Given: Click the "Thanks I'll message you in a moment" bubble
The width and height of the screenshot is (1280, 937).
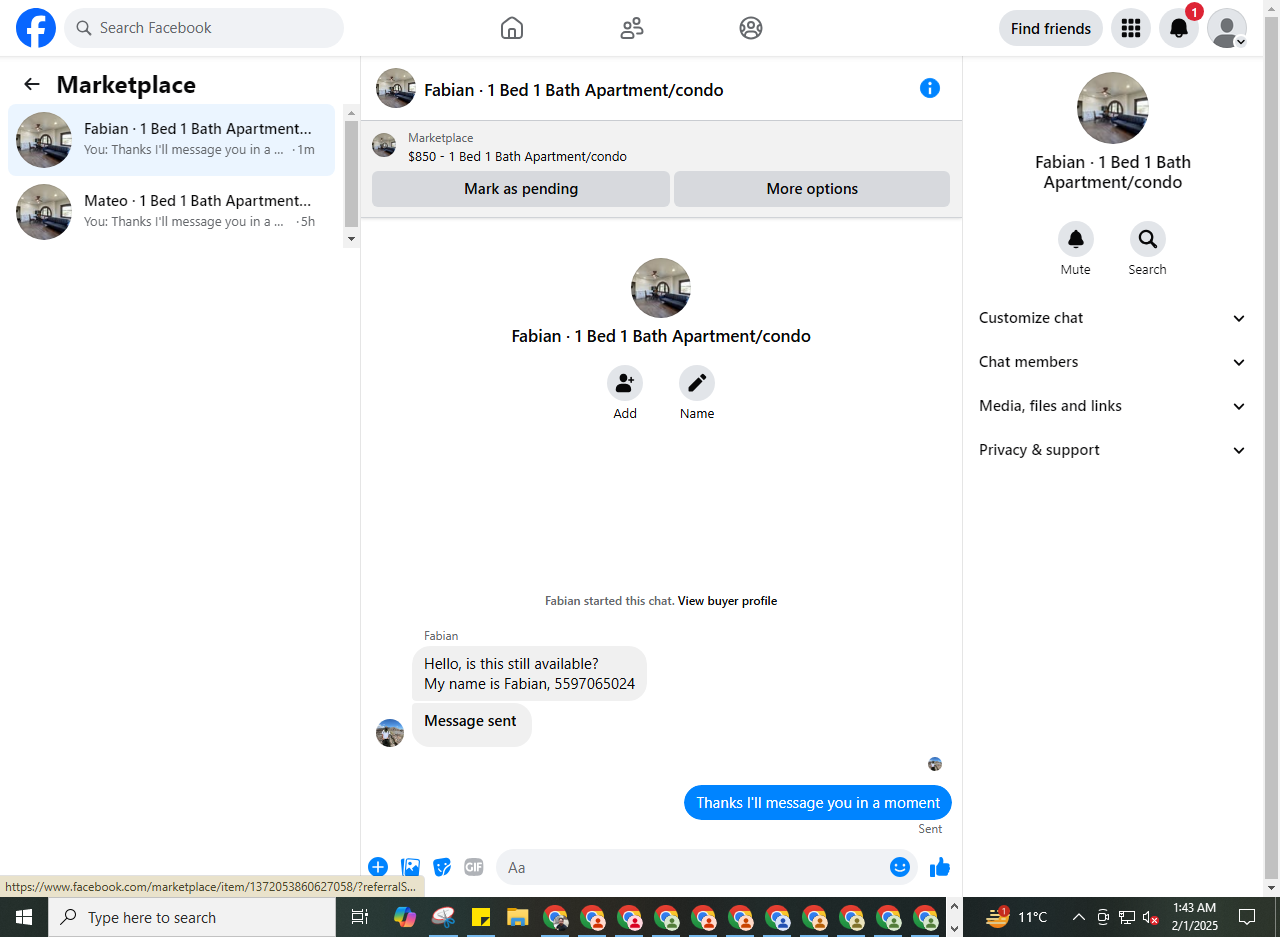Looking at the screenshot, I should 818,803.
